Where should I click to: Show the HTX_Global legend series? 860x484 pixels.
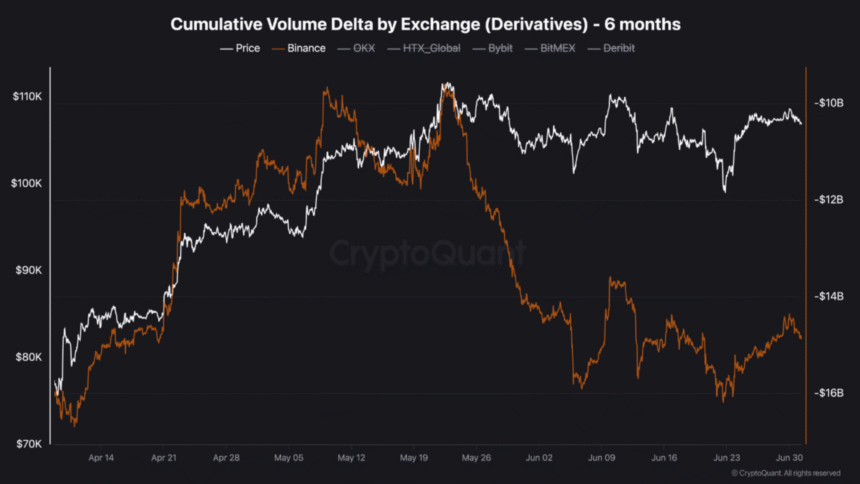click(428, 49)
